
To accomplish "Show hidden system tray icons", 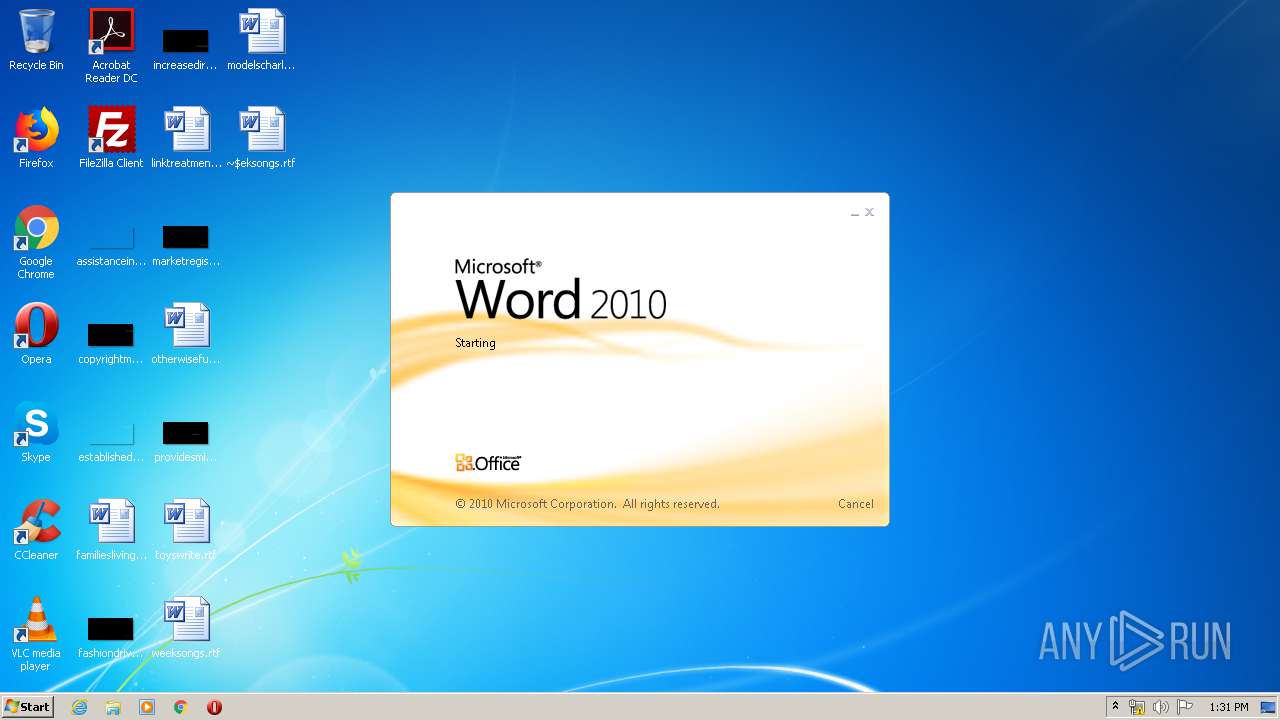I will [1115, 707].
